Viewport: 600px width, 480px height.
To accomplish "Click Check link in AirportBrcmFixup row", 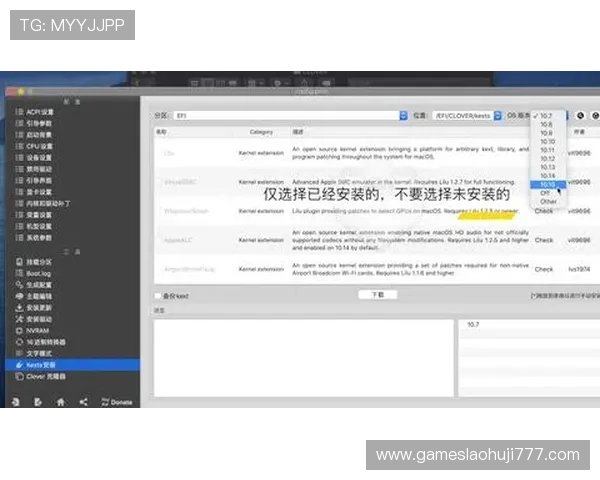I will point(544,269).
